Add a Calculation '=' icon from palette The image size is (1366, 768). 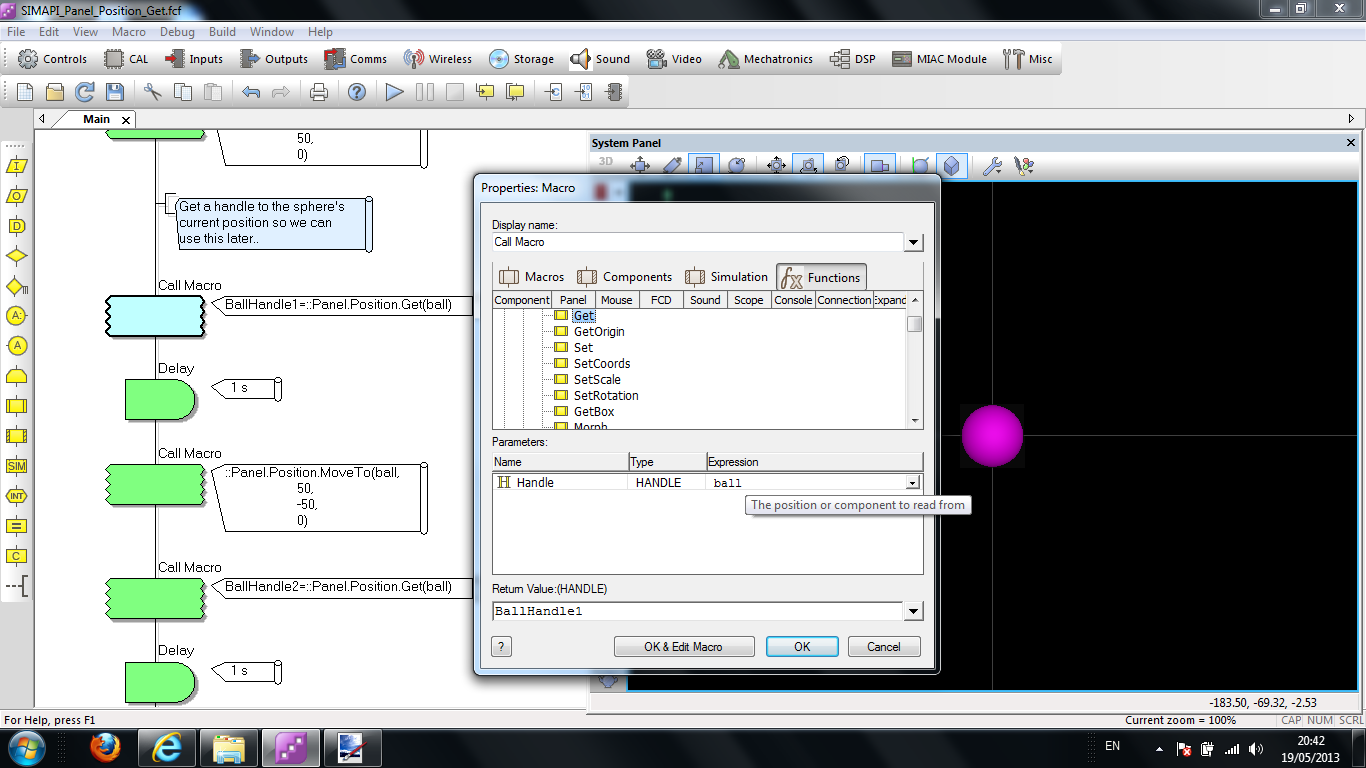coord(16,526)
